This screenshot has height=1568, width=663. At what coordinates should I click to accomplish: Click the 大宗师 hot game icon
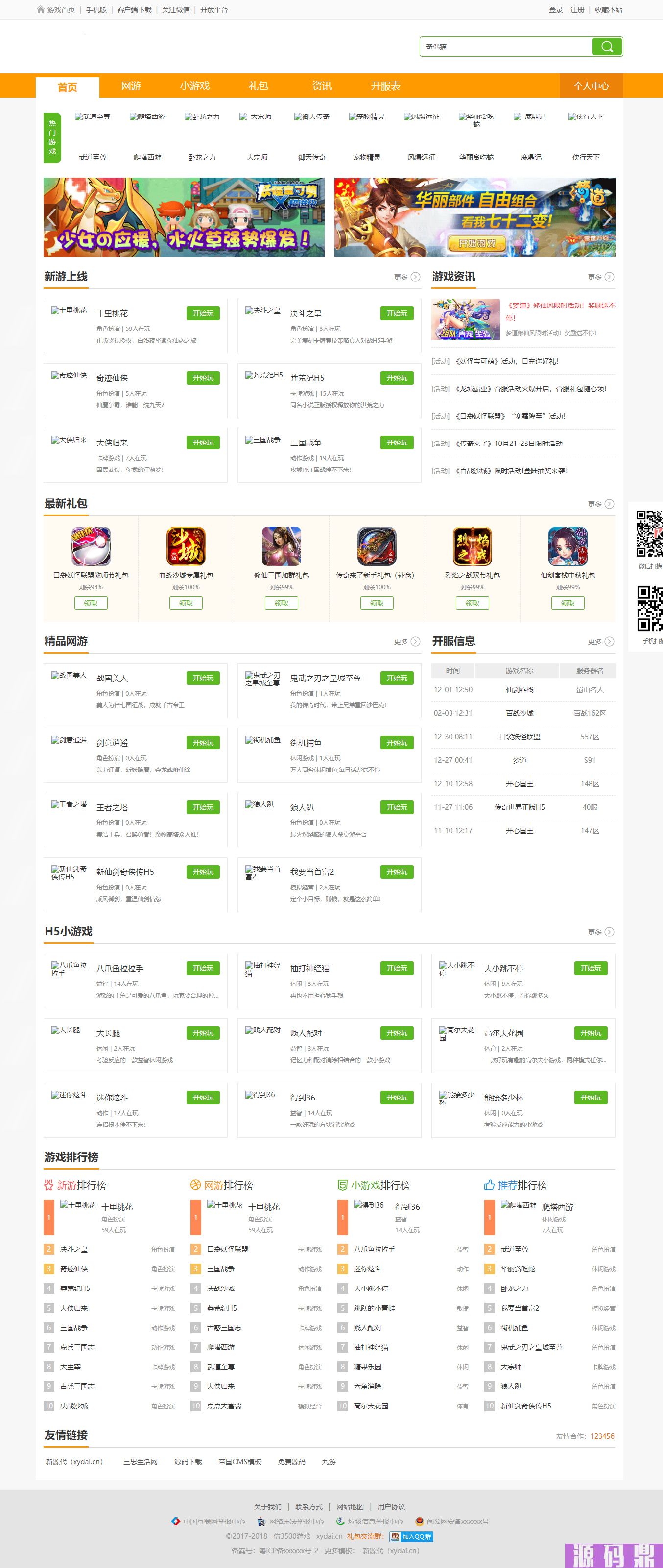click(256, 116)
